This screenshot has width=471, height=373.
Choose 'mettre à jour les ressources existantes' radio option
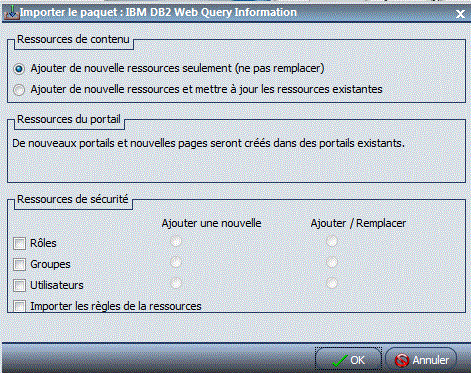point(19,90)
